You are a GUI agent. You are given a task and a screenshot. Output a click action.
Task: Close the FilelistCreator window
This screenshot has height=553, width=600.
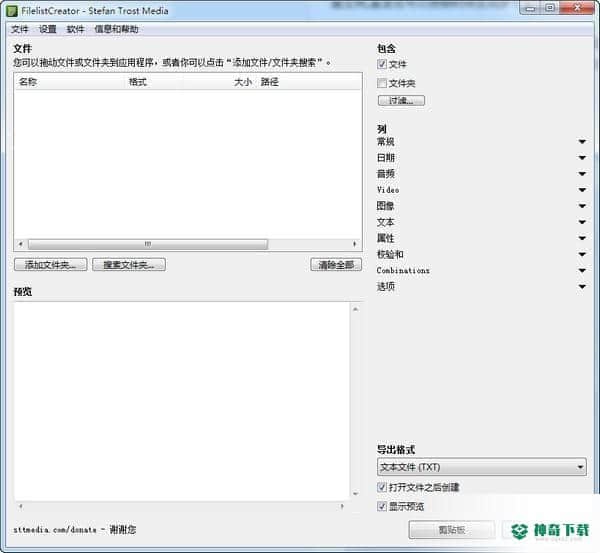578,8
